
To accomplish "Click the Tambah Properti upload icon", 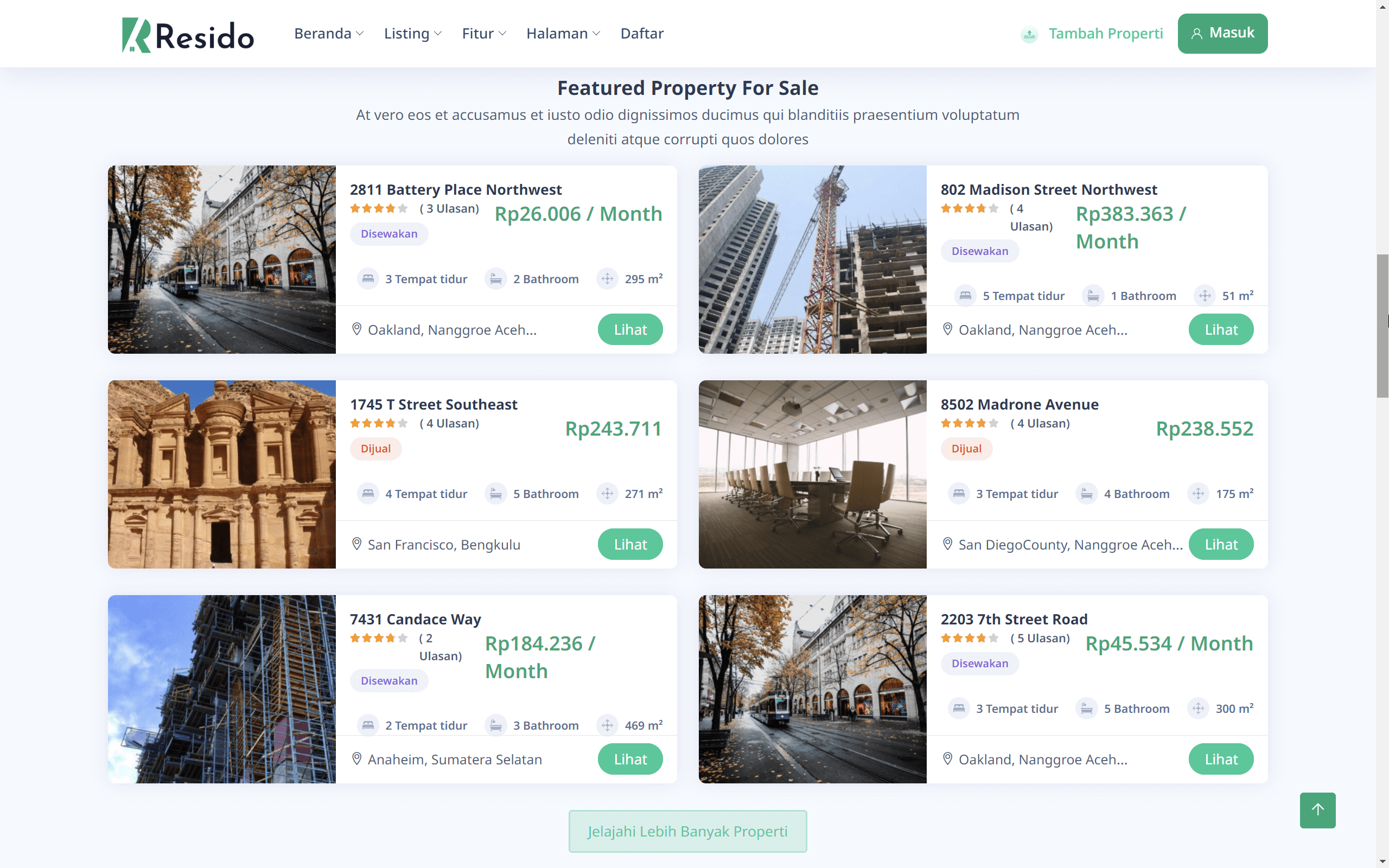I will (1029, 34).
